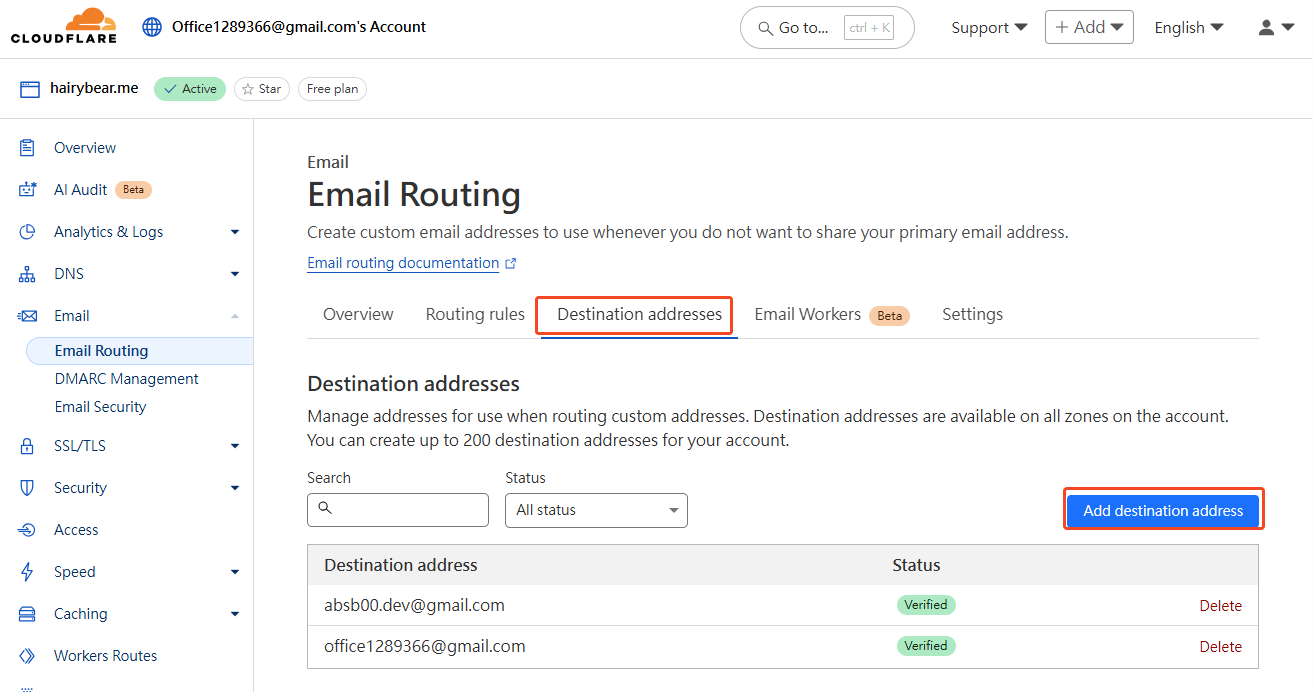The image size is (1313, 692).
Task: Switch to the Overview tab
Action: [x=358, y=314]
